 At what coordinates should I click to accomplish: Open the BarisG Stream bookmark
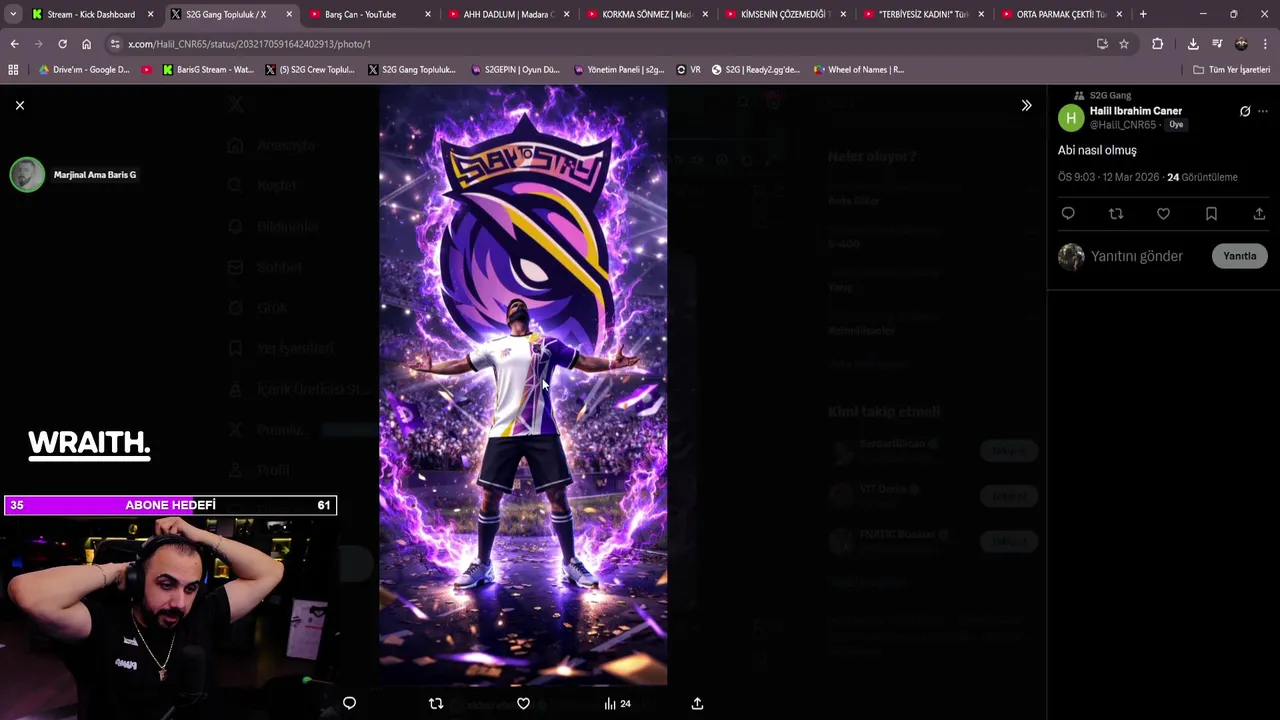tap(207, 70)
